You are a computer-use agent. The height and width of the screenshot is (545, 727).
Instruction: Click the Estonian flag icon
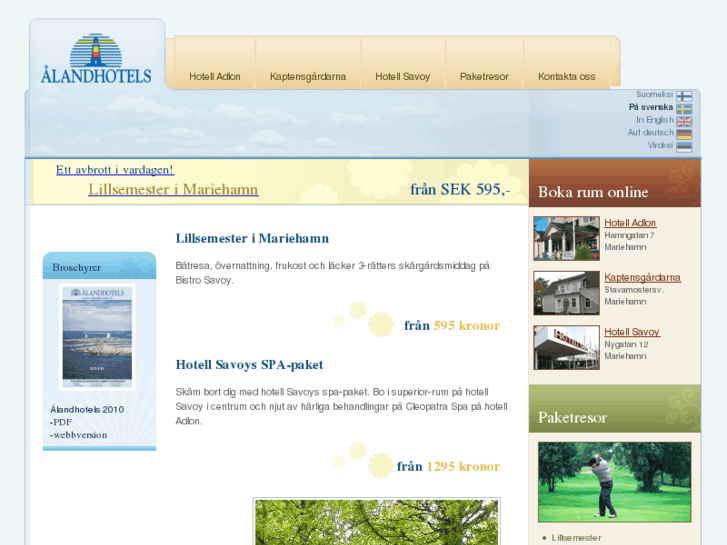[x=684, y=147]
